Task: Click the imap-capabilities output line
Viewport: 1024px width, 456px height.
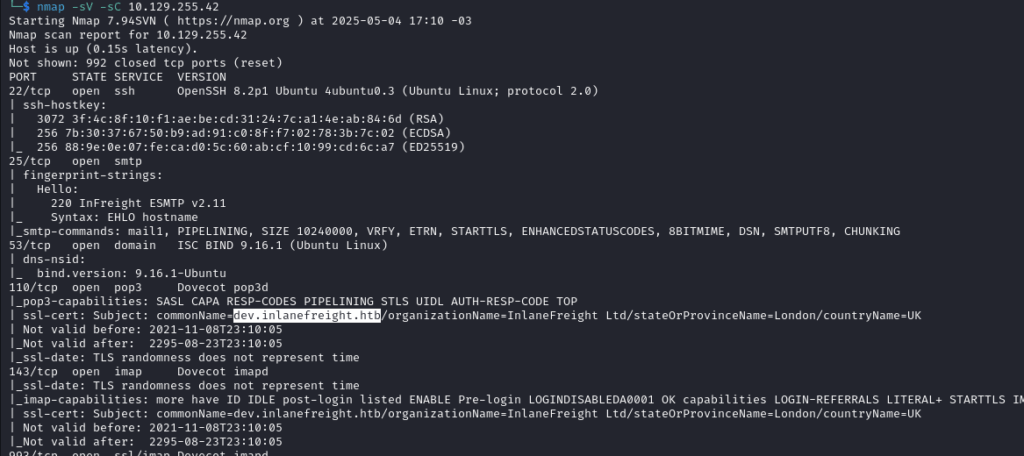Action: pos(516,400)
